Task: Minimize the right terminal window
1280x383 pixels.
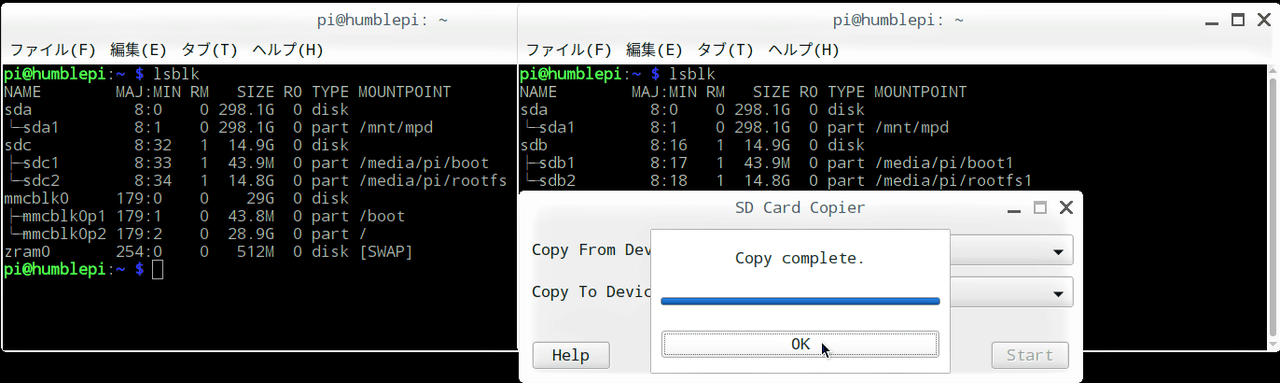Action: 1212,20
